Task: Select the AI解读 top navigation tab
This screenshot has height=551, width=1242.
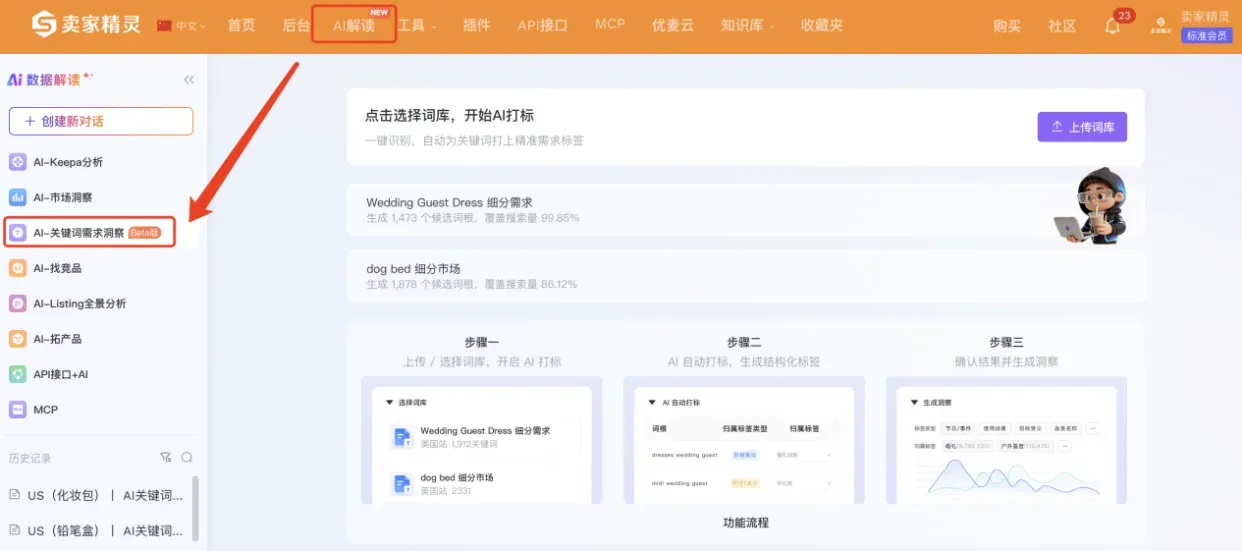Action: point(354,26)
